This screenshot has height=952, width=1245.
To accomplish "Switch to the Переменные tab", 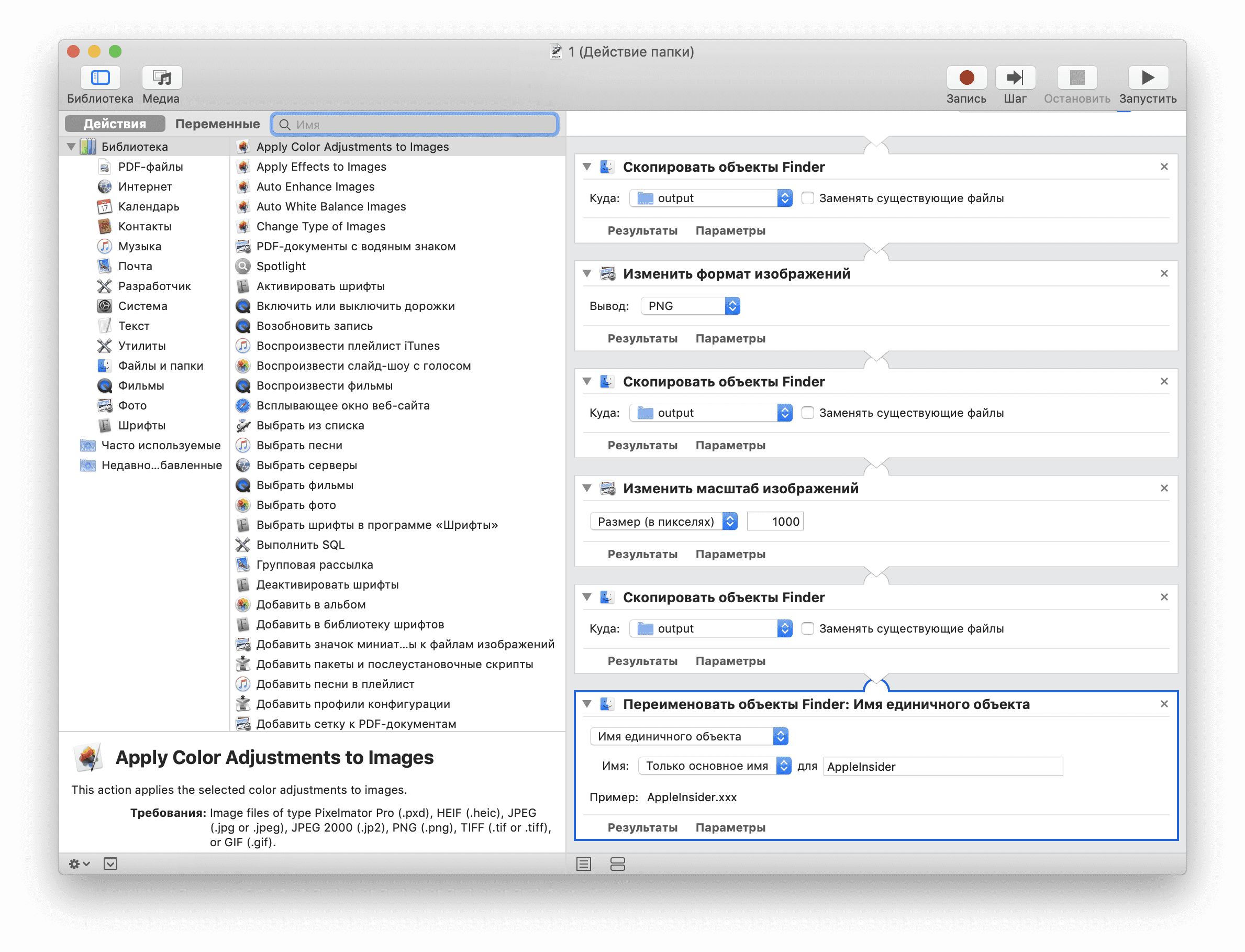I will (217, 124).
